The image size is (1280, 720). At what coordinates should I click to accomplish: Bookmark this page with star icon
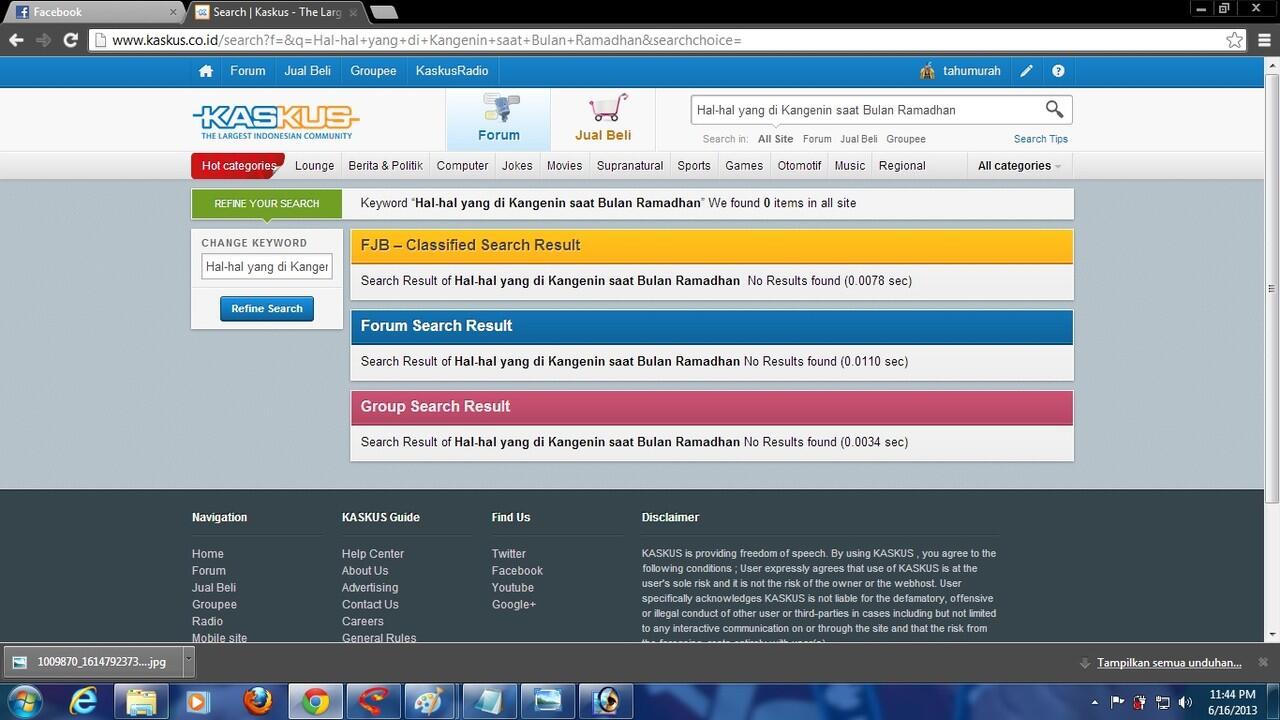pyautogui.click(x=1235, y=40)
